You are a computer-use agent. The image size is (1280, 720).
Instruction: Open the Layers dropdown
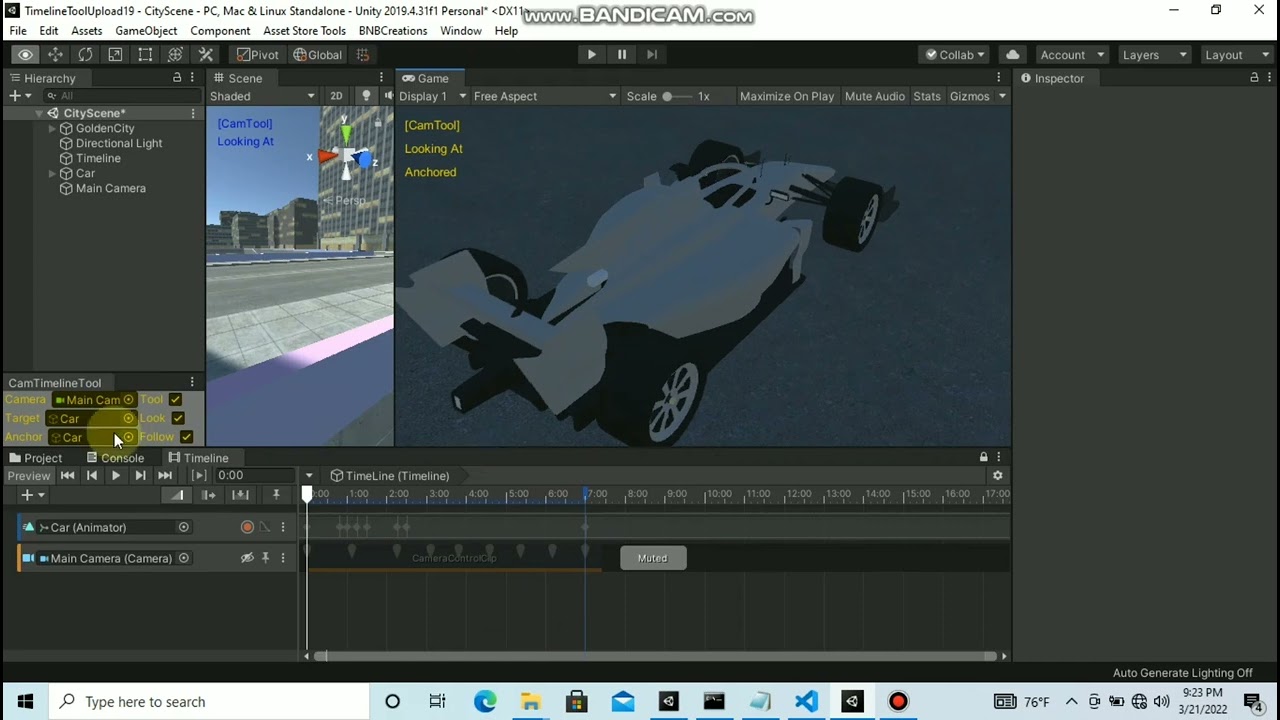pos(1155,55)
